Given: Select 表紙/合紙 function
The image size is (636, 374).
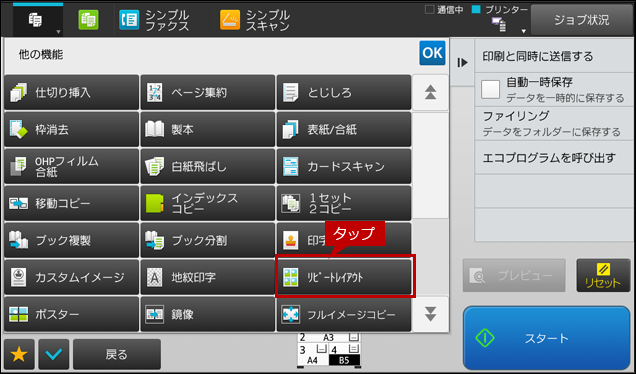Looking at the screenshot, I should tap(344, 129).
